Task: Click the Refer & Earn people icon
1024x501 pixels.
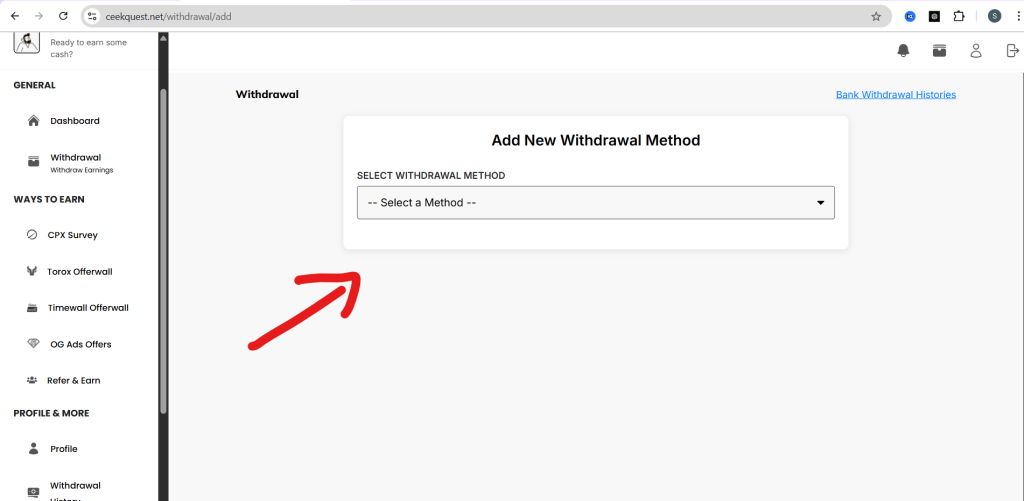Action: pos(31,380)
